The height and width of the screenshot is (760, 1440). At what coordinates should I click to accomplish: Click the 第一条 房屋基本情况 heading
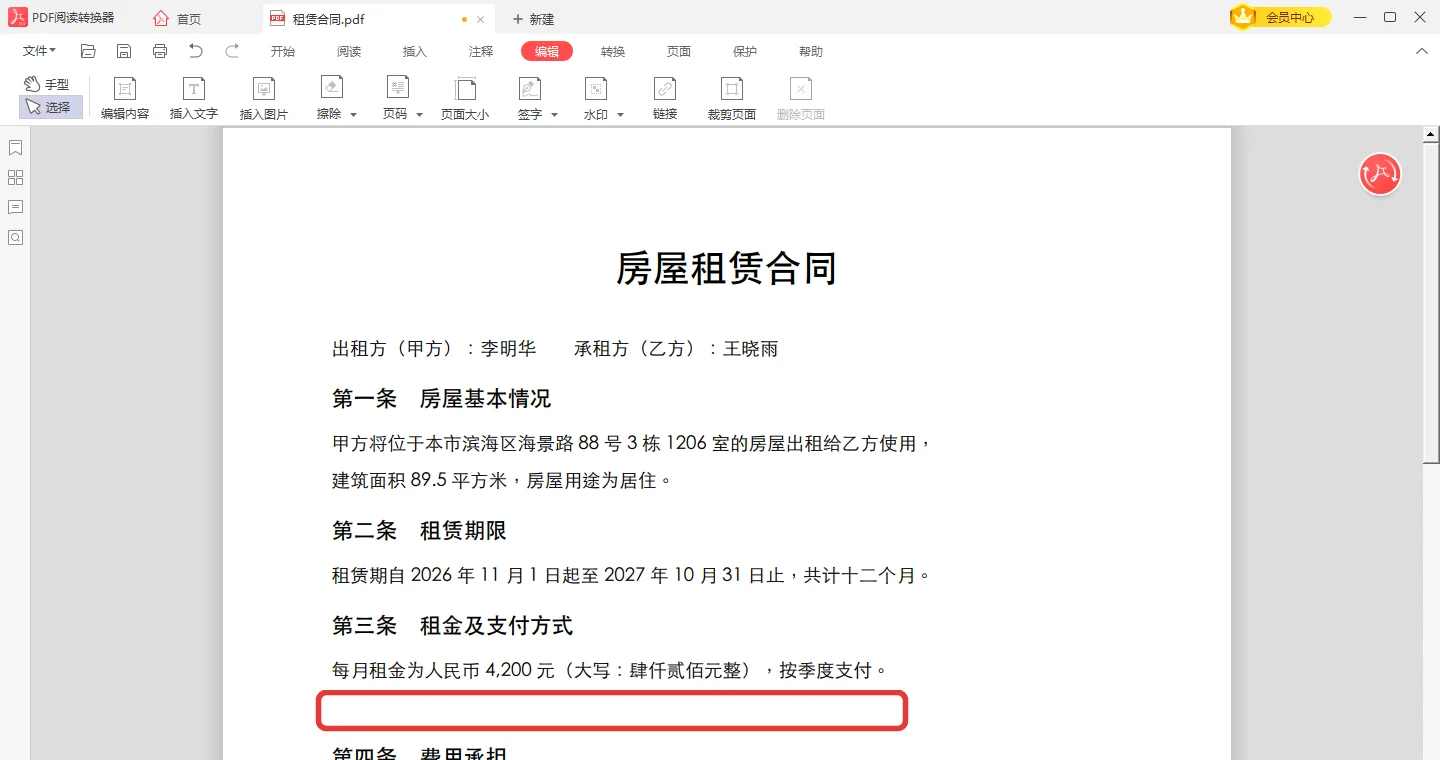[x=442, y=399]
